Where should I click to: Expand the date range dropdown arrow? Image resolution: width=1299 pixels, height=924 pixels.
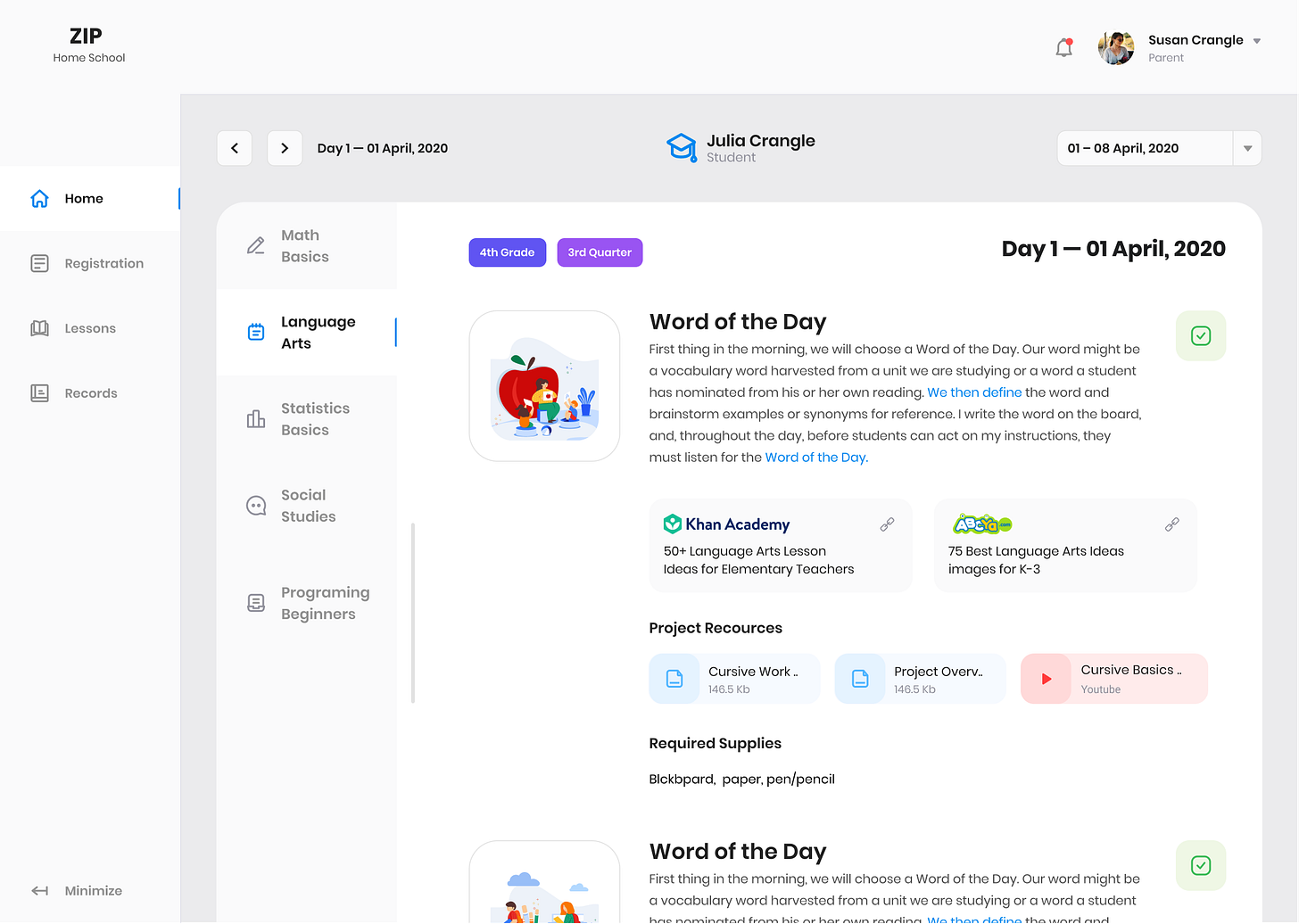(x=1247, y=148)
